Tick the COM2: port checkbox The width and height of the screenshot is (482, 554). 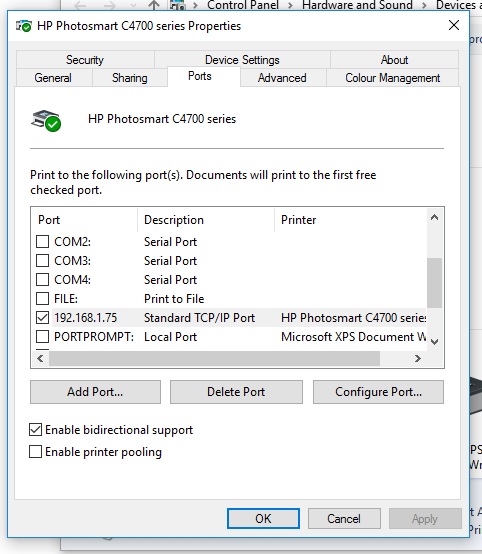[43, 242]
